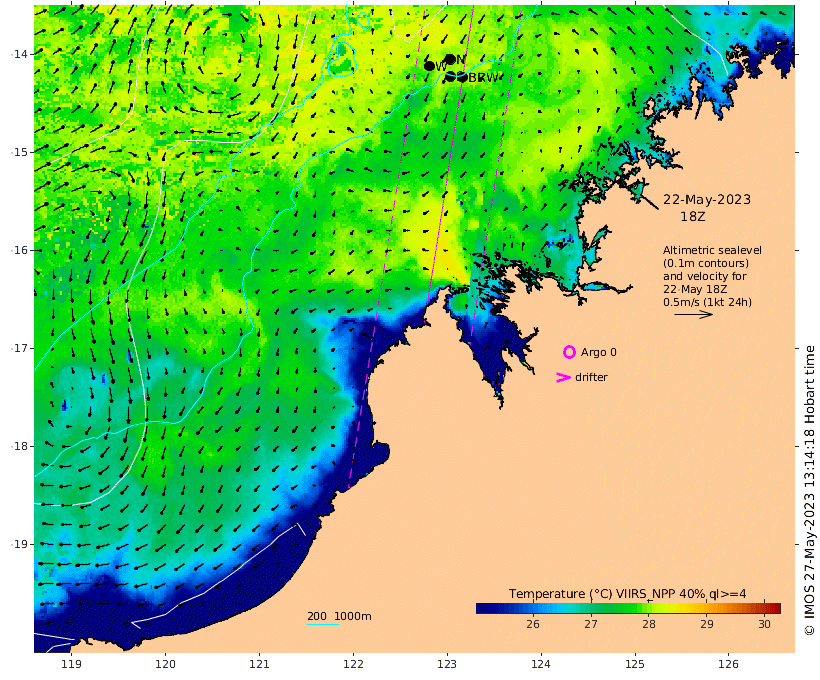
Task: Click the longitude axis label 119
Action: (71, 664)
